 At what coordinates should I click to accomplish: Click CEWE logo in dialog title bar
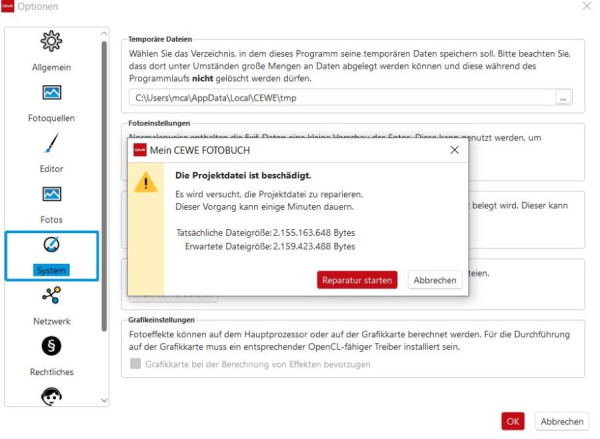[140, 150]
